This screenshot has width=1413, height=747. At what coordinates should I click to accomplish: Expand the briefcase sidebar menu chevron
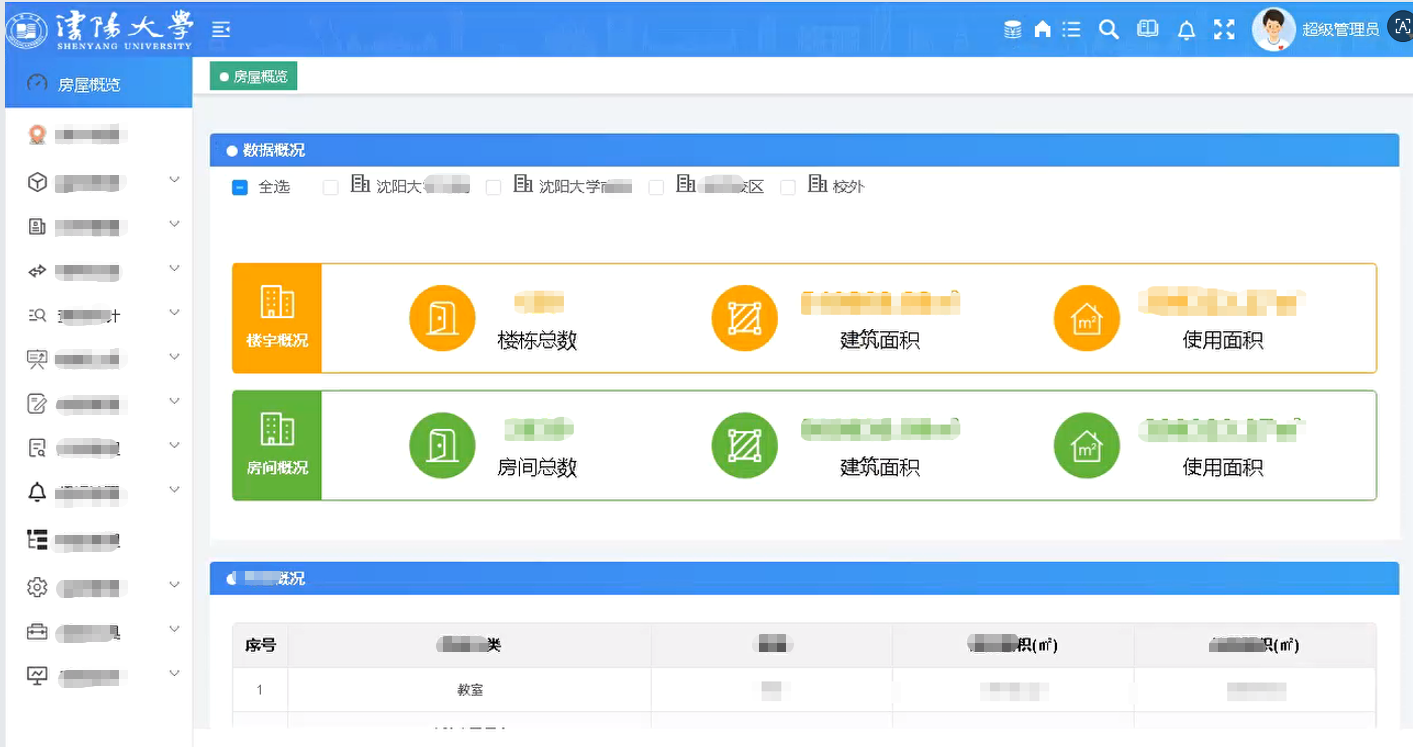tap(174, 630)
